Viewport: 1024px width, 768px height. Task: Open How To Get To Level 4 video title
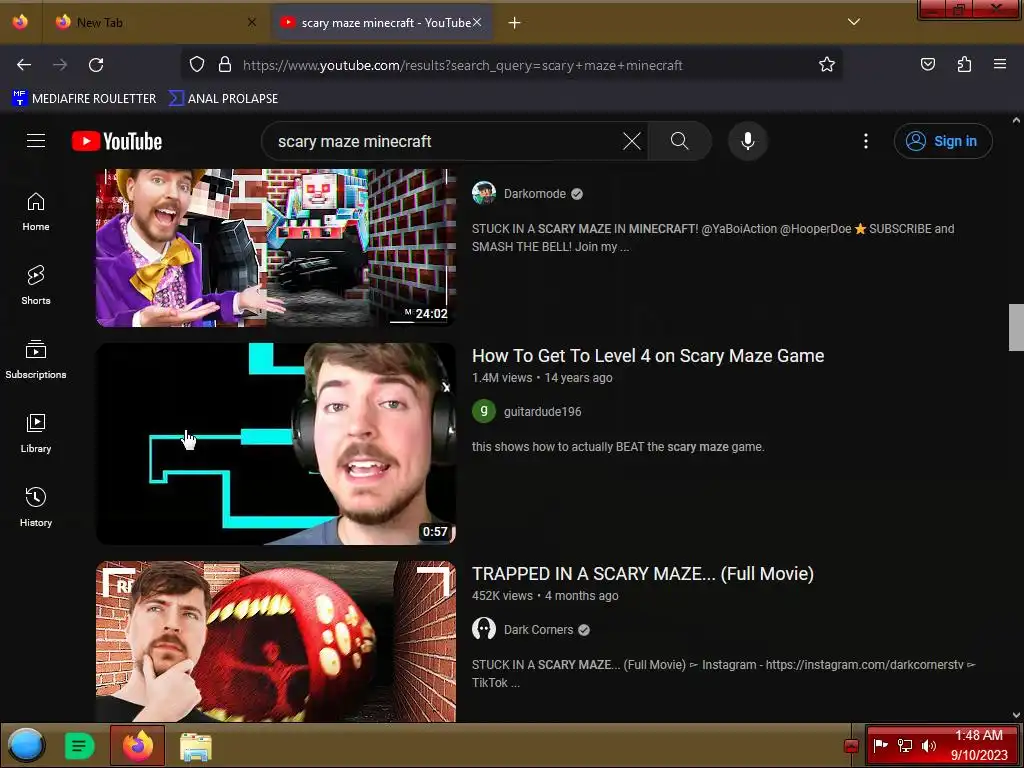point(648,356)
